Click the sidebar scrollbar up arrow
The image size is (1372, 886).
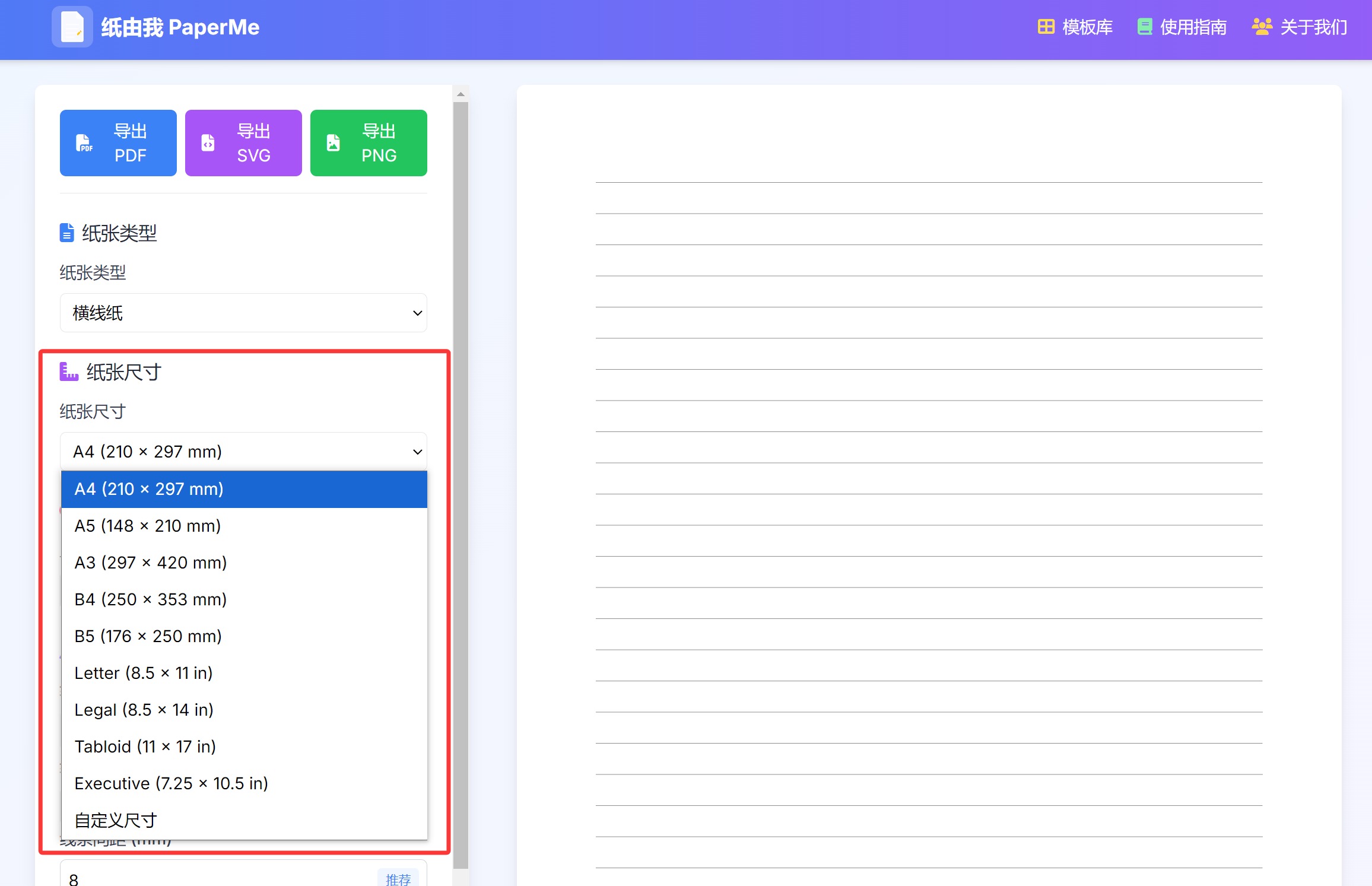[x=460, y=94]
